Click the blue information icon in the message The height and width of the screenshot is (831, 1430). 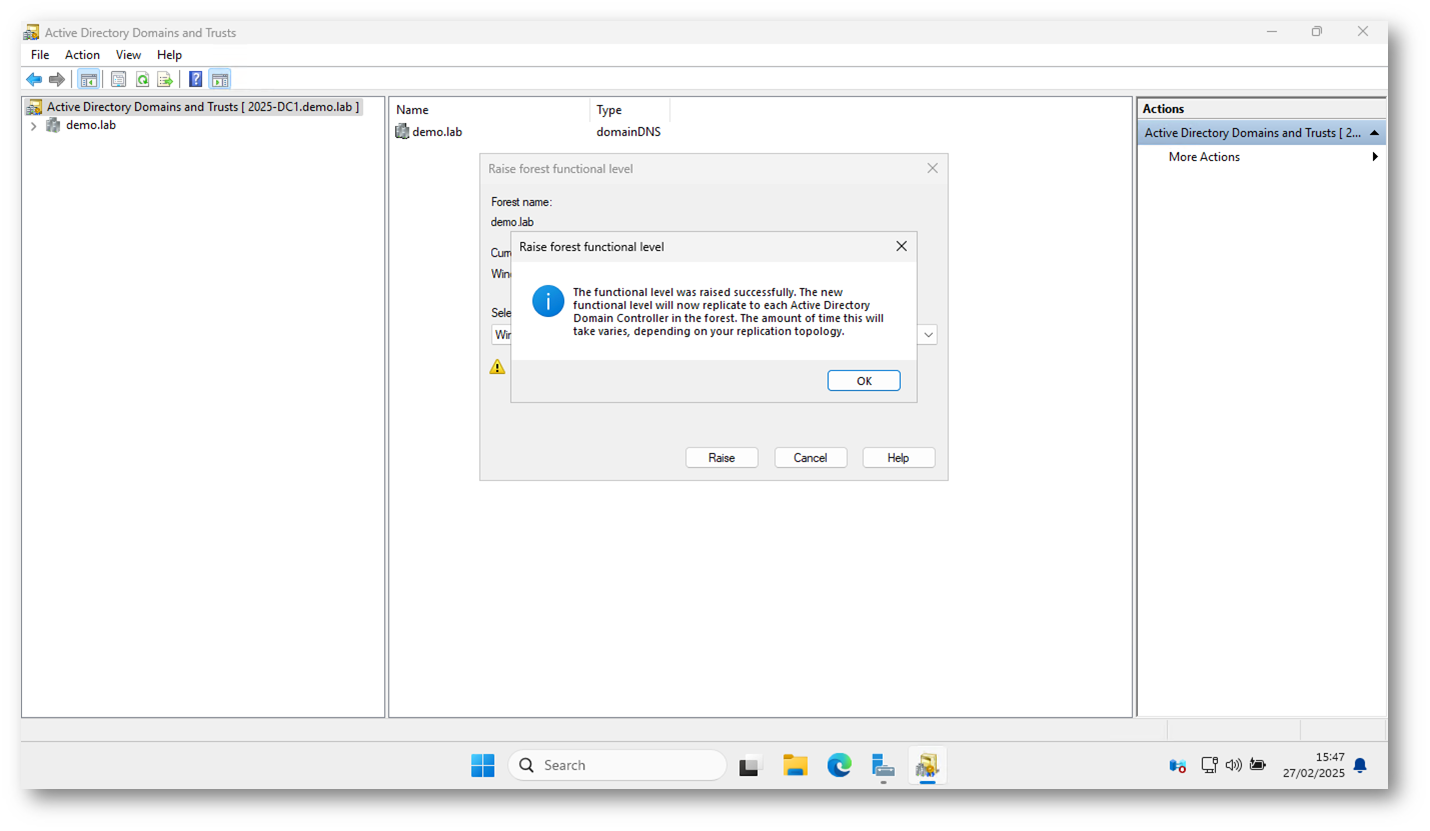548,300
